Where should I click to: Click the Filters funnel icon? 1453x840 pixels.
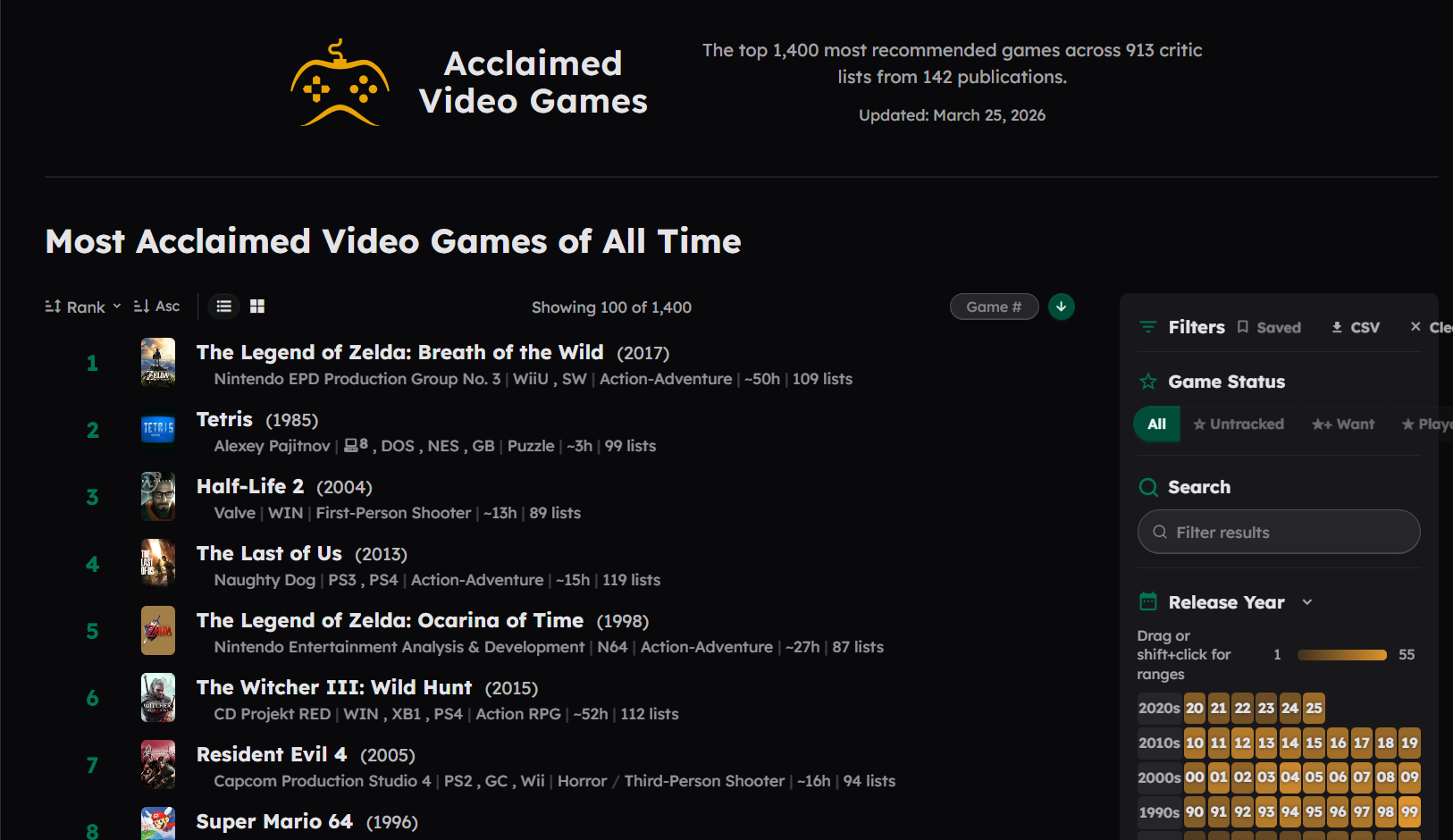[x=1148, y=327]
